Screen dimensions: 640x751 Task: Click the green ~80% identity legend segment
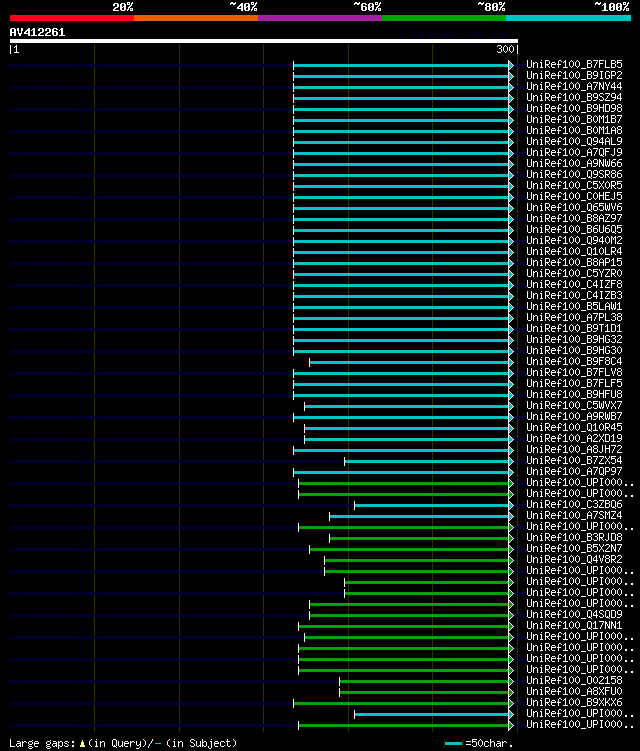444,18
